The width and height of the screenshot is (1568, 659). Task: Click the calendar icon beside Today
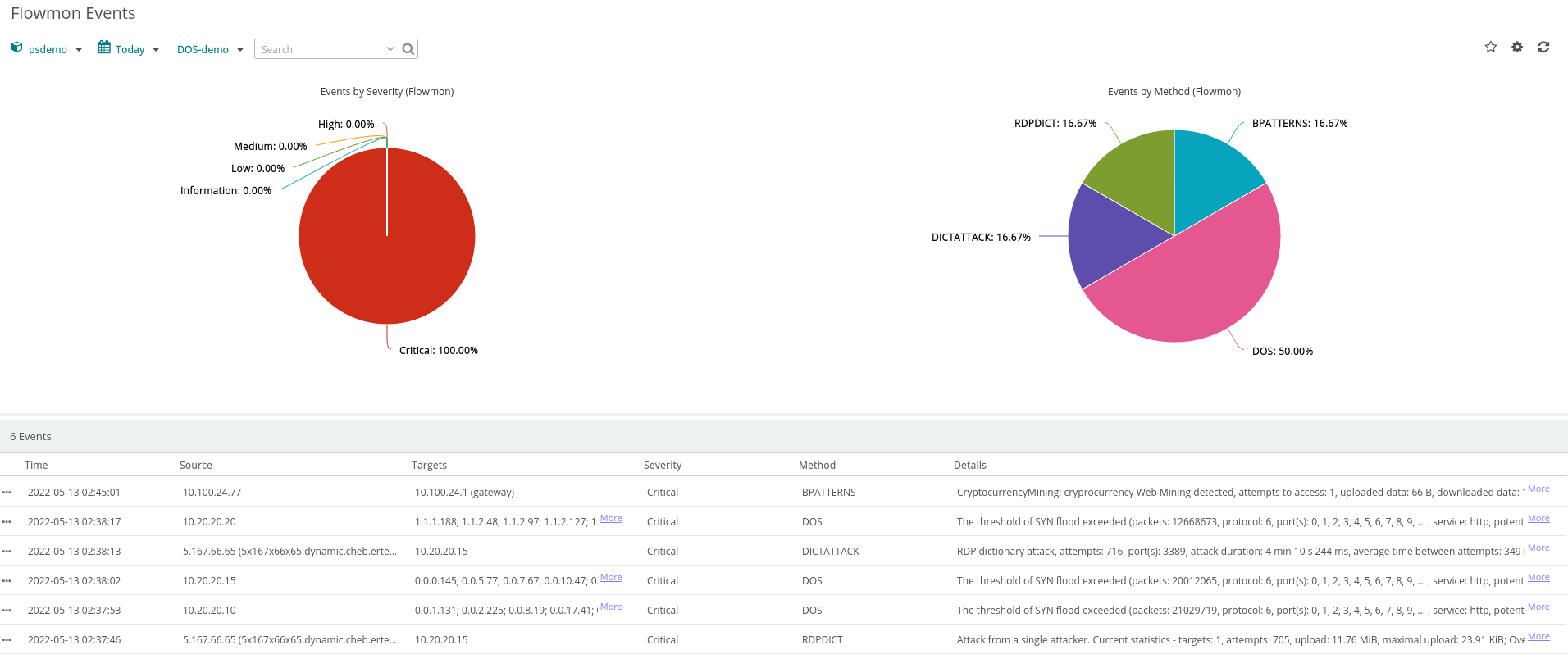pyautogui.click(x=104, y=48)
